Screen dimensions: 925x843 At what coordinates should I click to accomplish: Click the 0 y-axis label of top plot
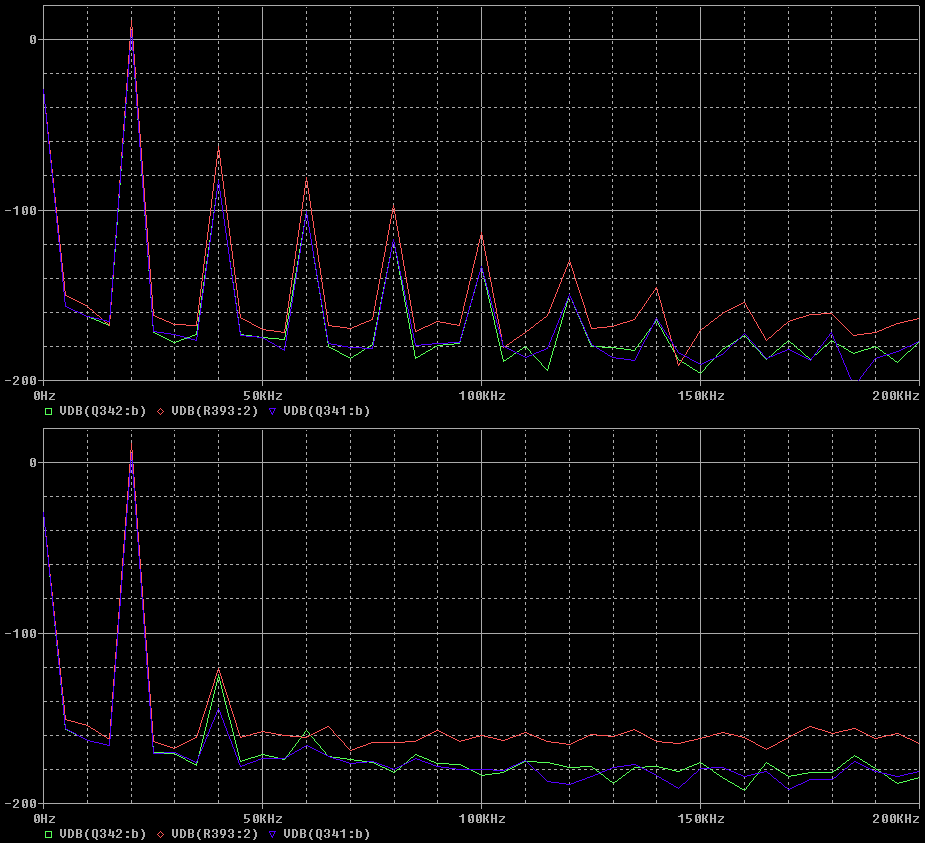[x=33, y=40]
